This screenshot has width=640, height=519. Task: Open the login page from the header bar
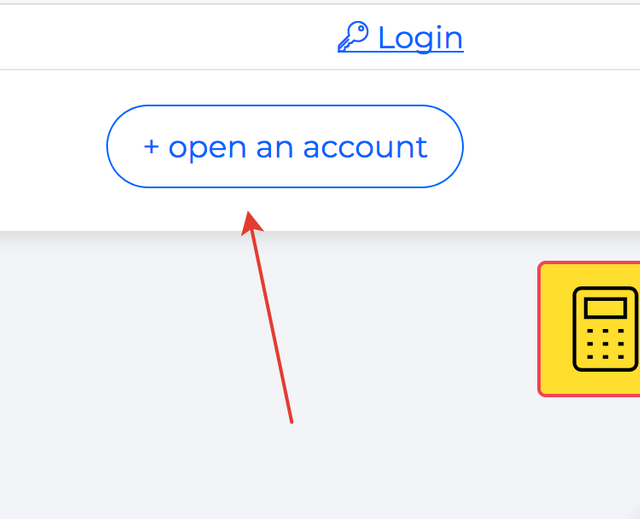click(x=400, y=38)
